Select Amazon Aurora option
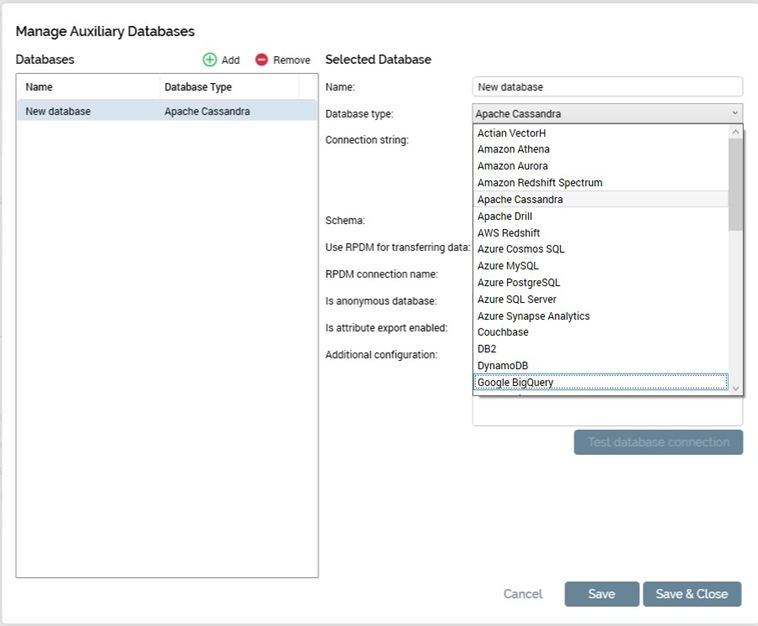 tap(512, 166)
